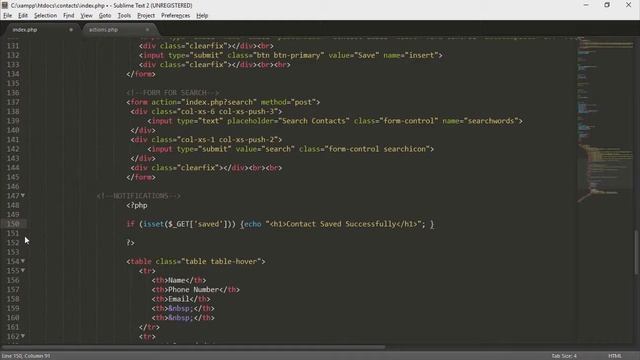
Task: Open the Tab Size: 4 selector
Action: point(564,356)
